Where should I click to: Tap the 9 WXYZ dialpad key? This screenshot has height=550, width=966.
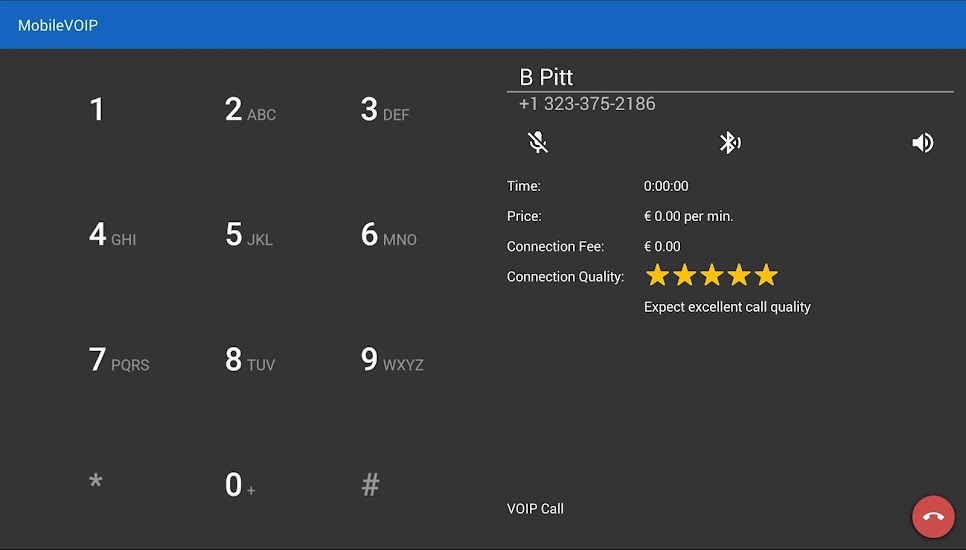(x=392, y=360)
